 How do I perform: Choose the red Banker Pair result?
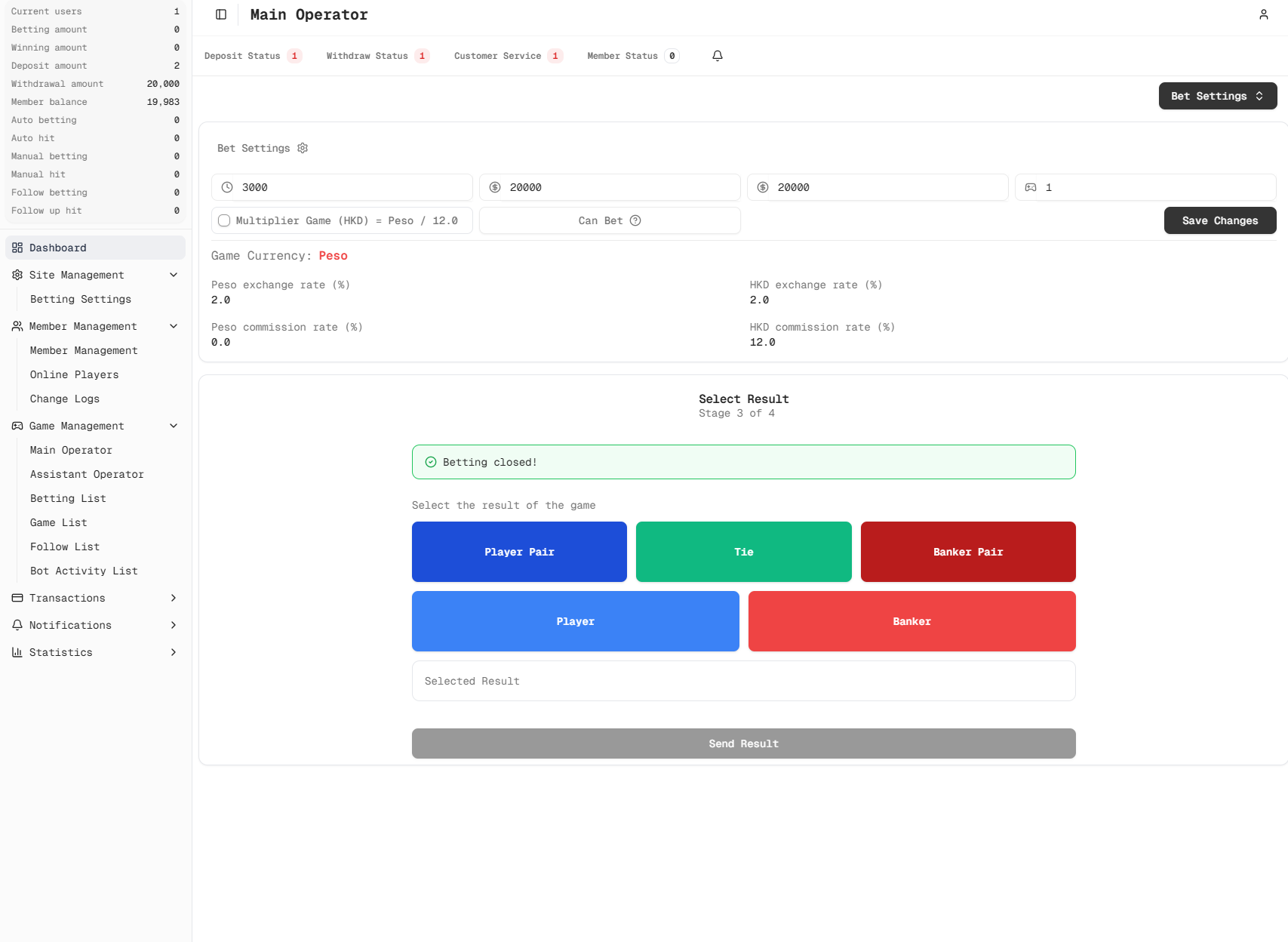(967, 552)
